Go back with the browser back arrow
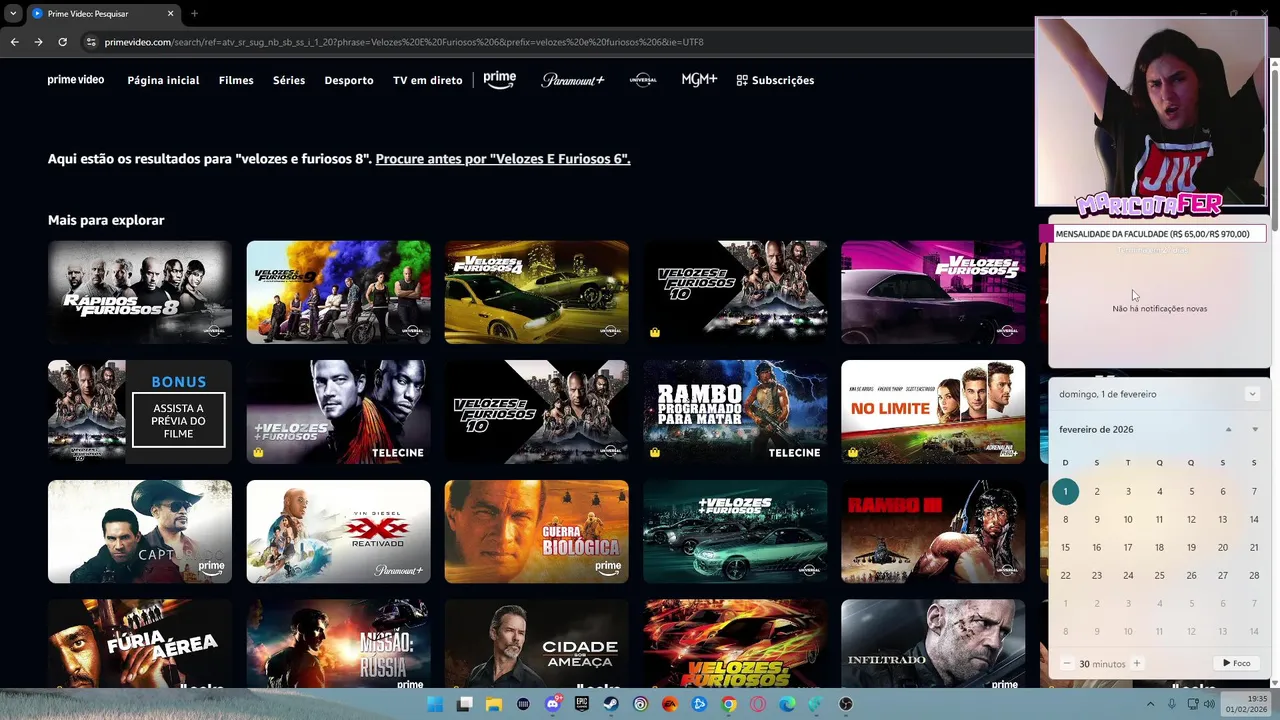 coord(14,42)
